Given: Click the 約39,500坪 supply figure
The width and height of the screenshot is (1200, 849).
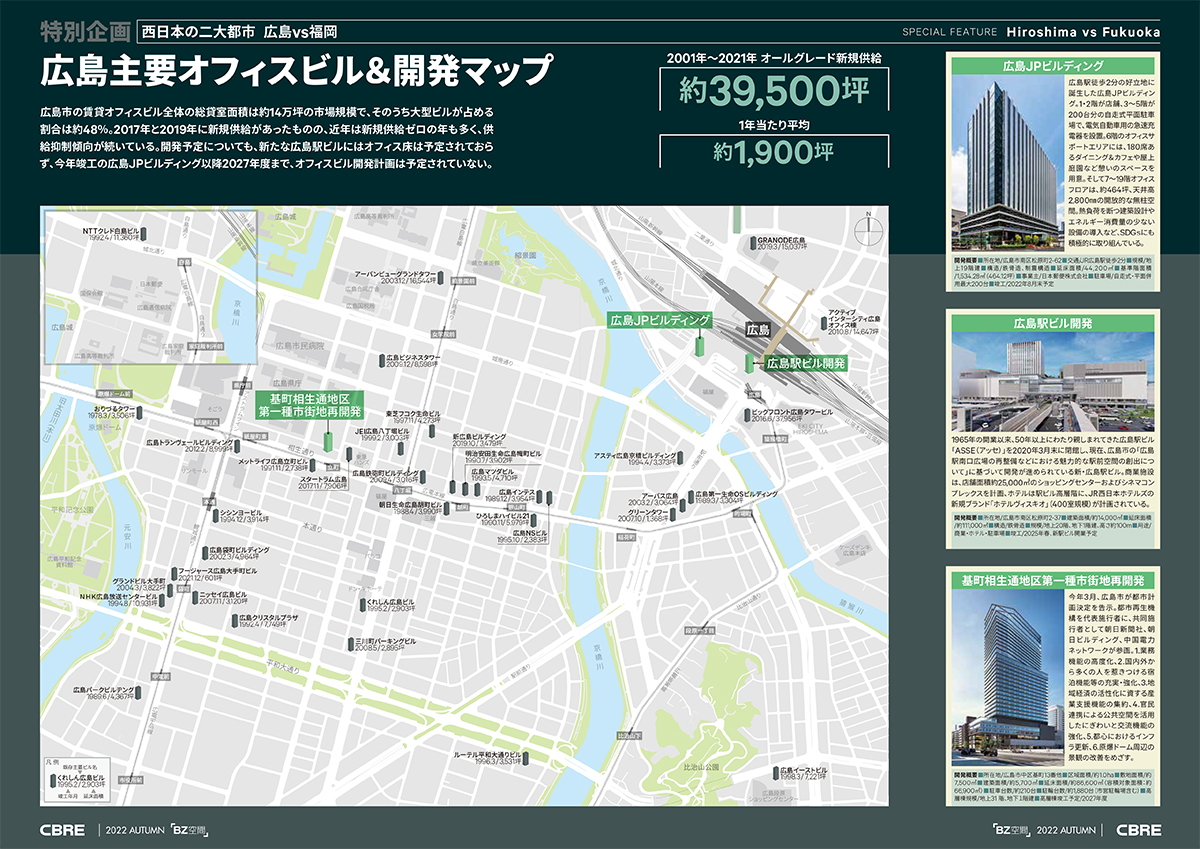Looking at the screenshot, I should pos(775,92).
